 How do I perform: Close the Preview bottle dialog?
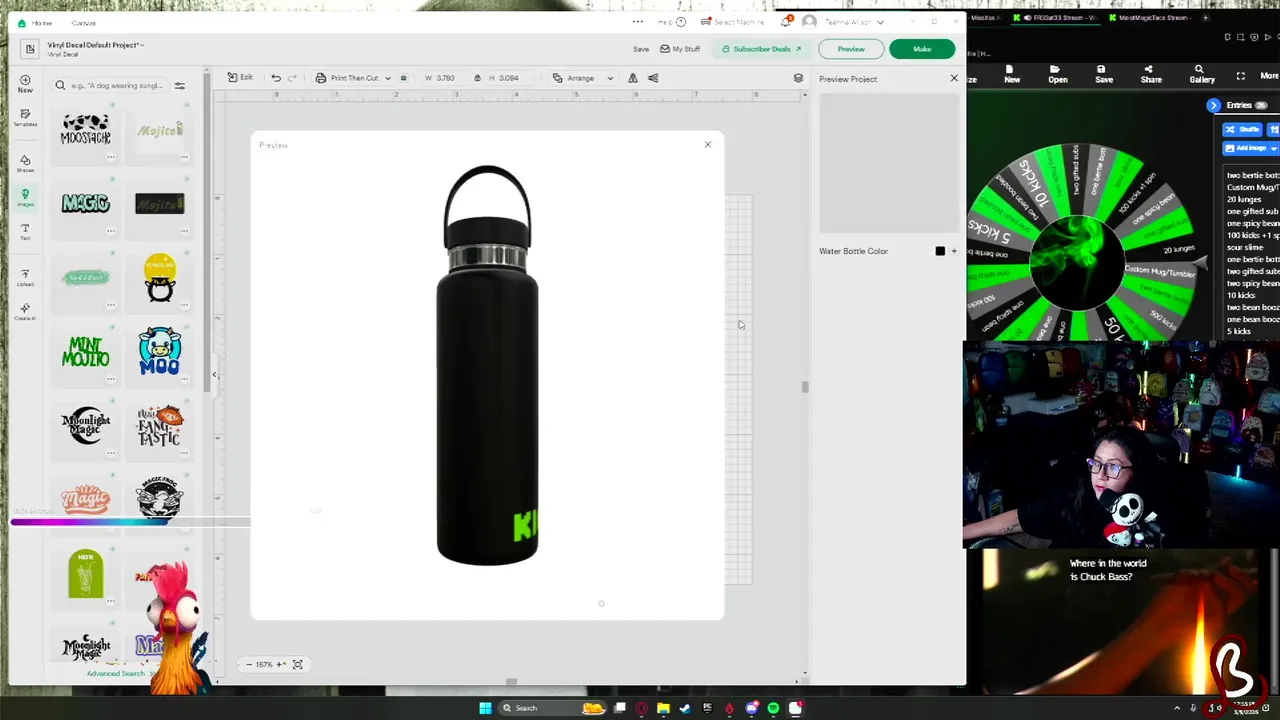708,145
